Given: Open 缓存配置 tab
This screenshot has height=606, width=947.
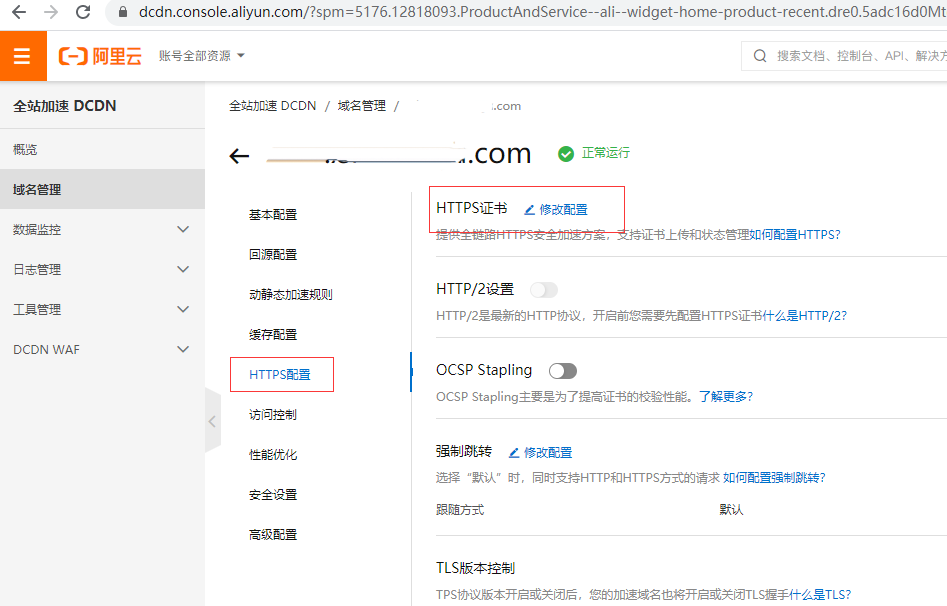Looking at the screenshot, I should click(273, 334).
